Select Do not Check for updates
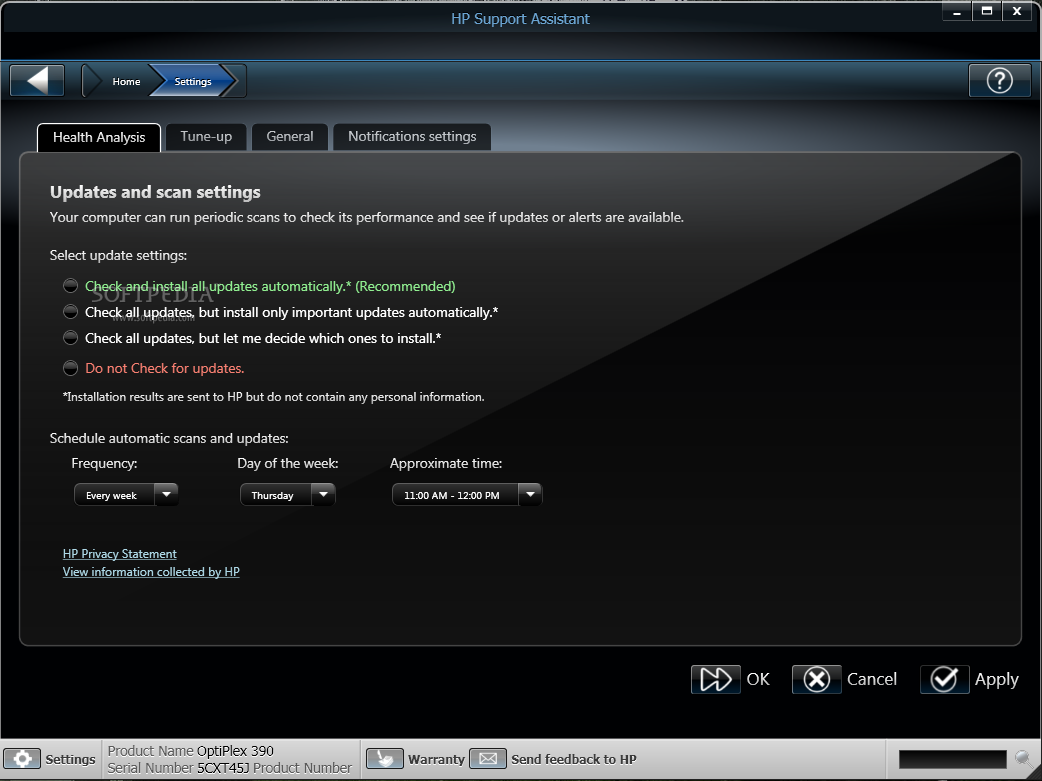1042x781 pixels. pyautogui.click(x=70, y=368)
